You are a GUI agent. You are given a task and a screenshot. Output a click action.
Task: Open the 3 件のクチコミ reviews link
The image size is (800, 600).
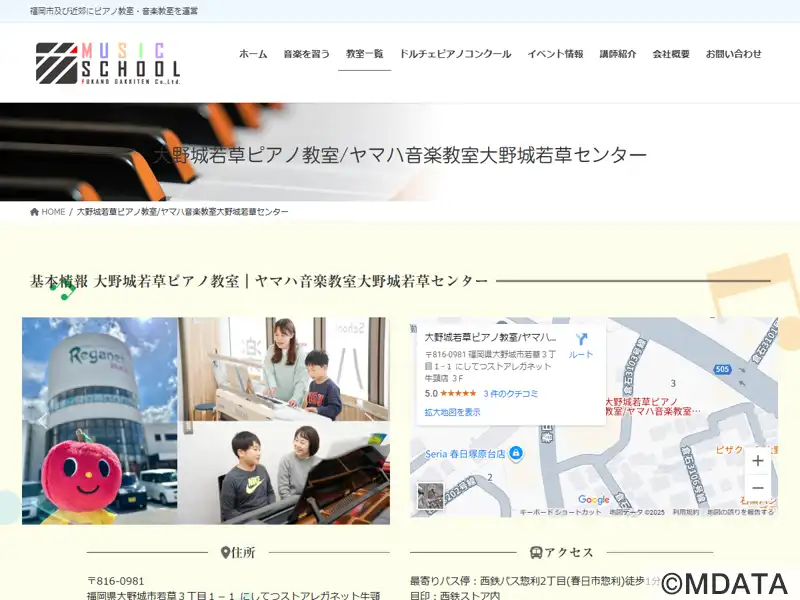point(511,393)
